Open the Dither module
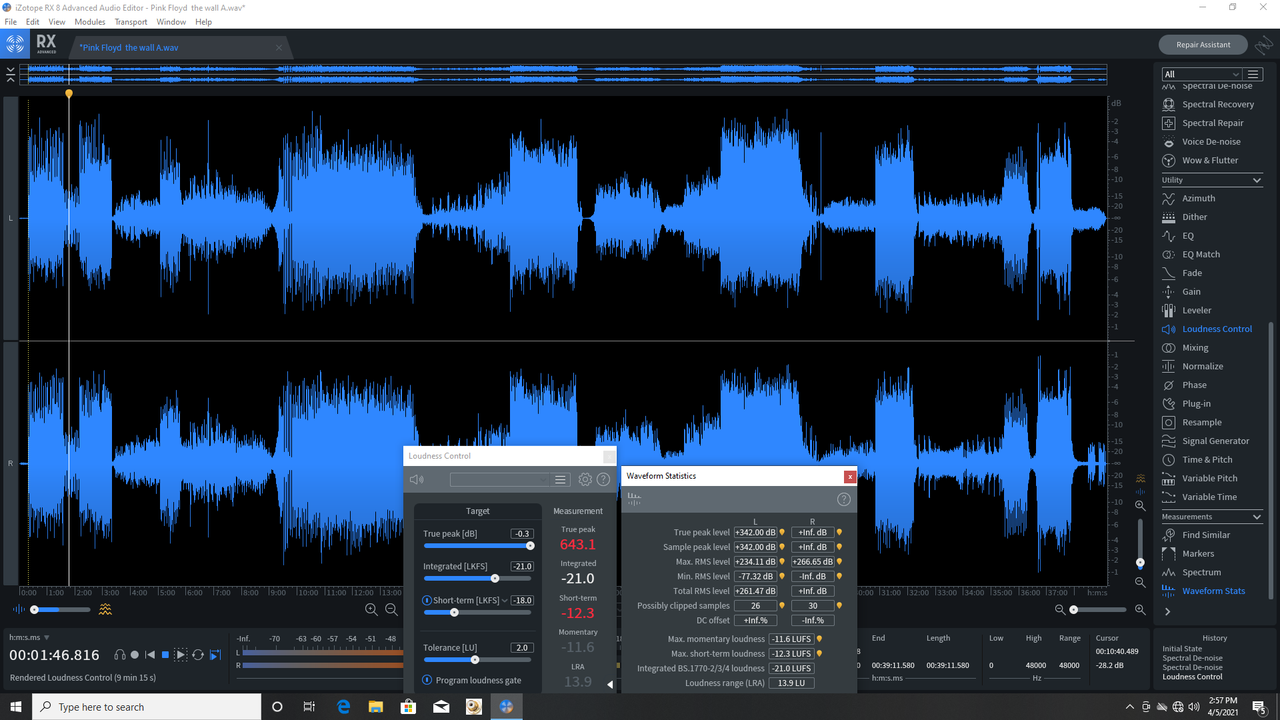Screen dimensions: 1280x720 1185,217
